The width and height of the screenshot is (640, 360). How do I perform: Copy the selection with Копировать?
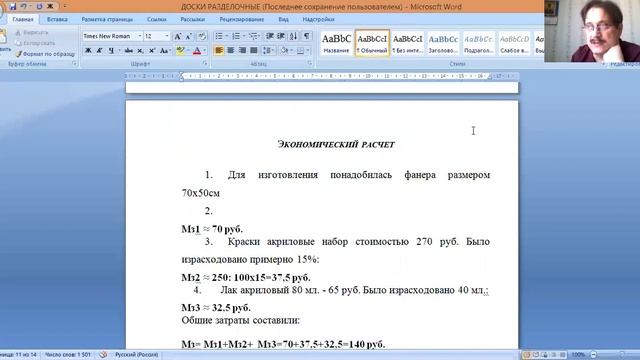(35, 43)
